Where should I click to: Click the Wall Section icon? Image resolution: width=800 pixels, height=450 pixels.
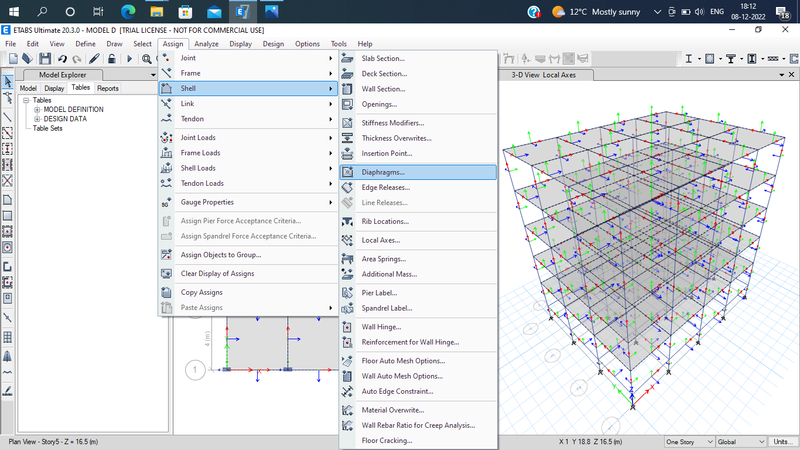(347, 89)
